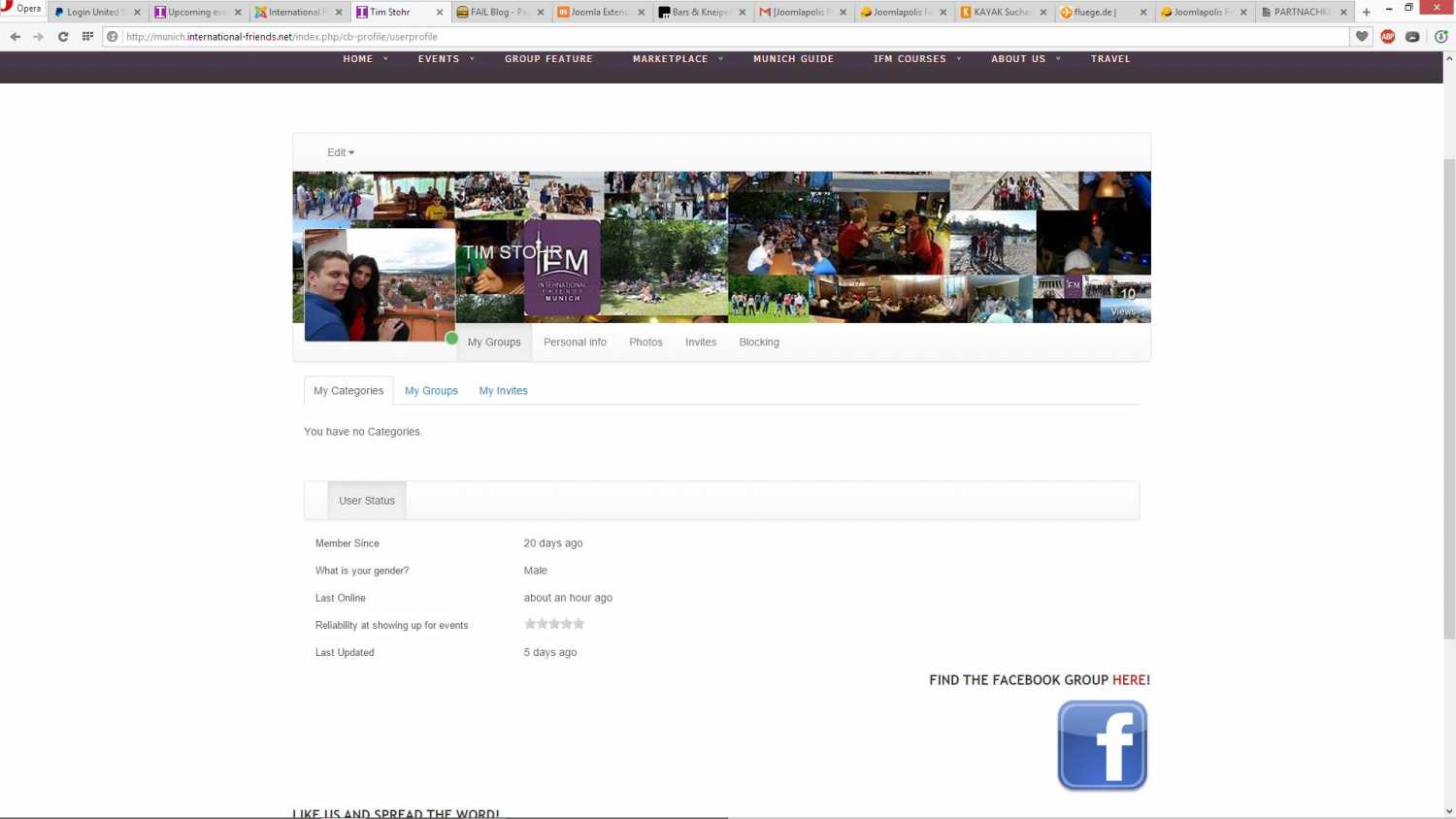
Task: Close the KAYAK Suche tab
Action: click(x=1043, y=13)
